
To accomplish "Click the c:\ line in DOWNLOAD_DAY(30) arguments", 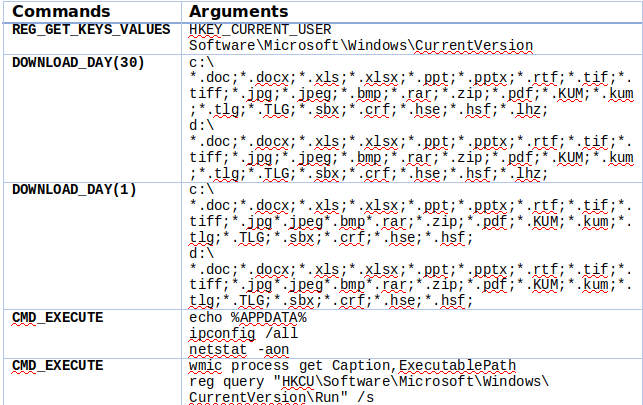I will pyautogui.click(x=200, y=62).
